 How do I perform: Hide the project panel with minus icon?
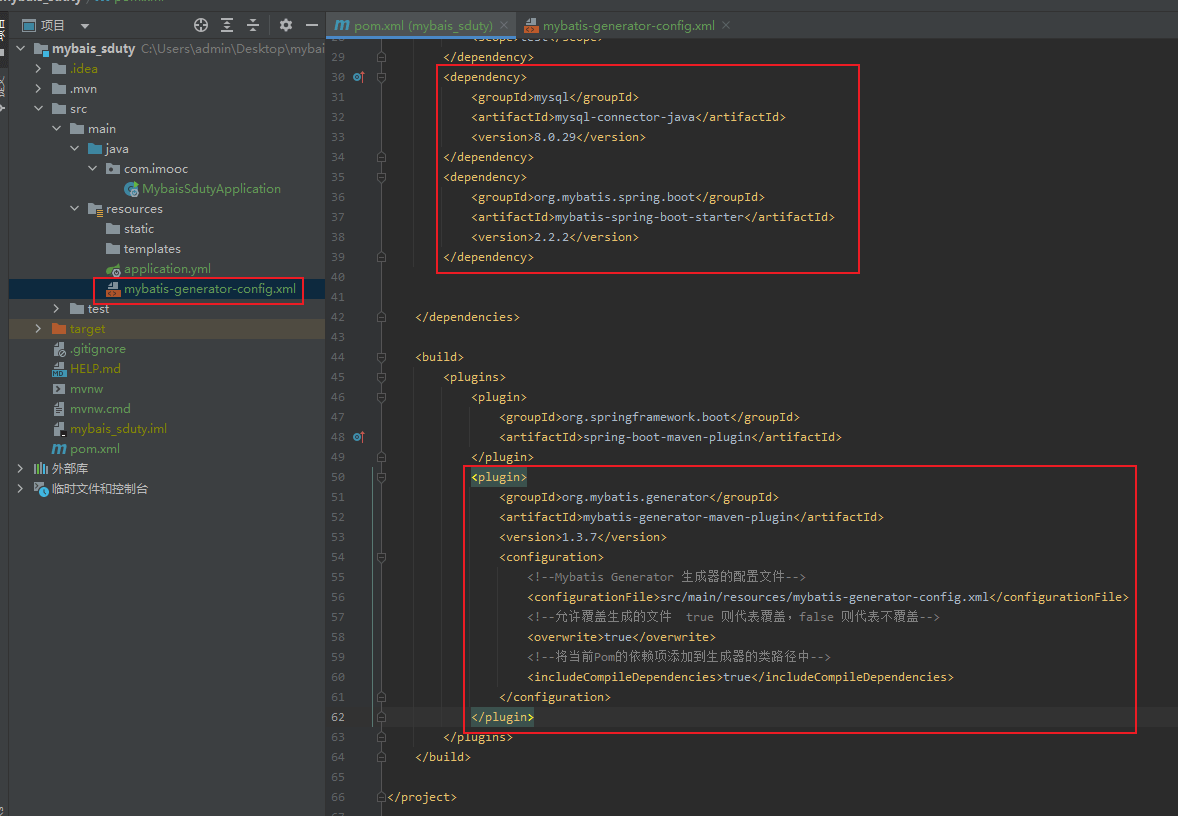(x=312, y=26)
